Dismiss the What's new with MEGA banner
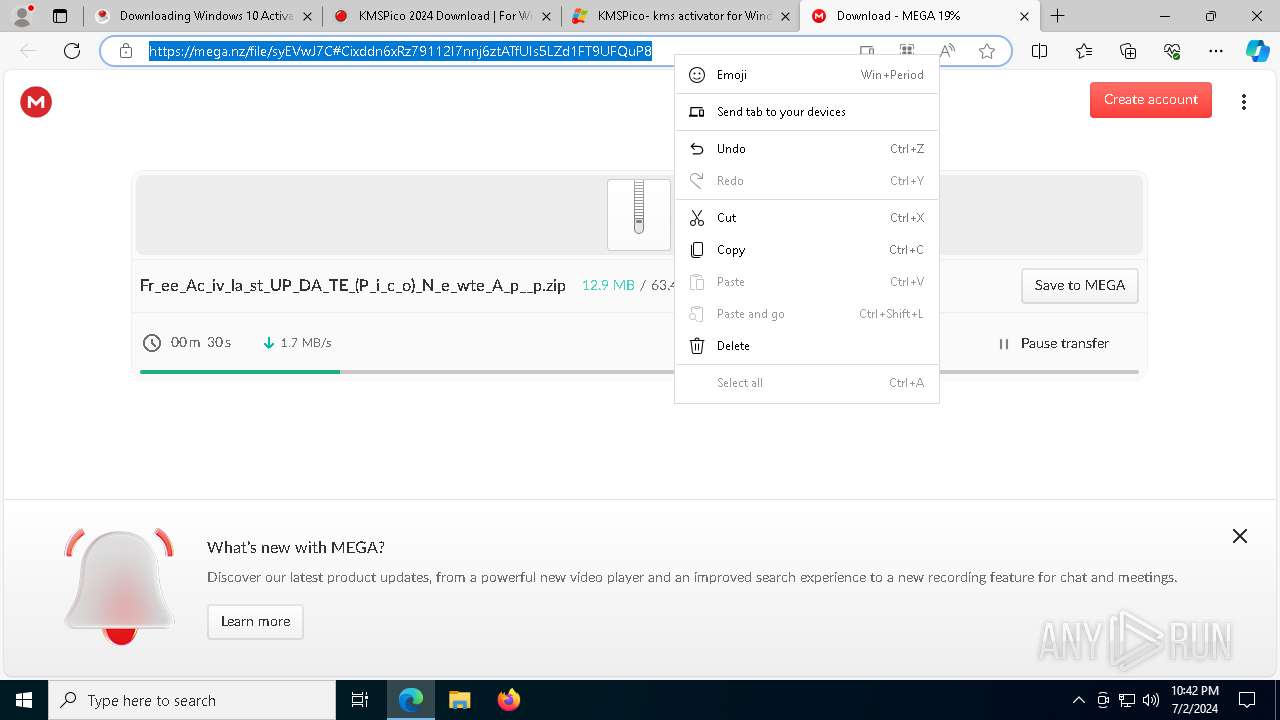Viewport: 1280px width, 720px height. point(1240,536)
